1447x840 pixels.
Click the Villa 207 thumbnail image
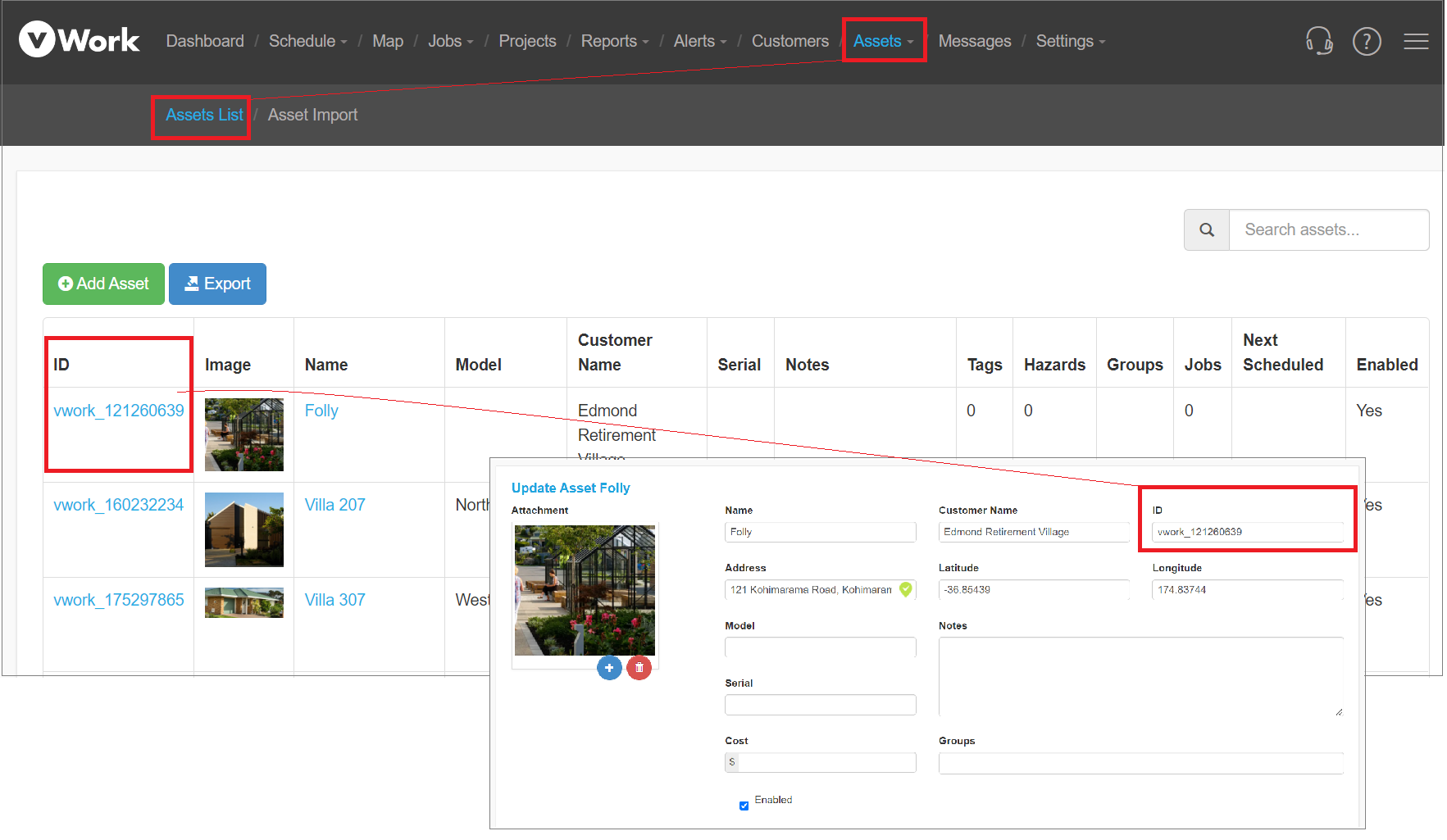point(243,529)
